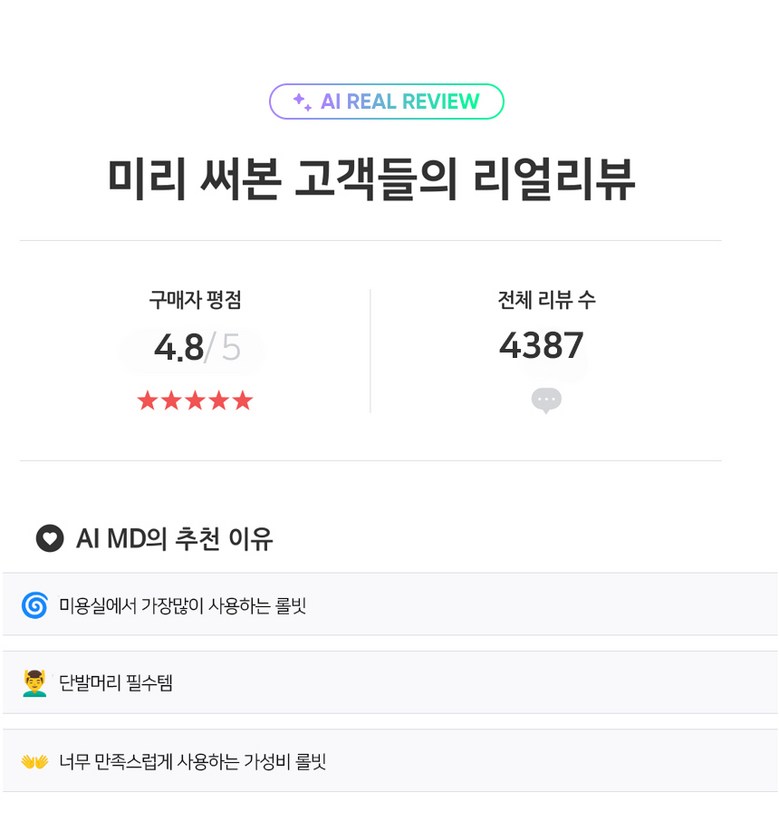Select the middle third rating star
Image resolution: width=779 pixels, height=821 pixels.
(195, 401)
